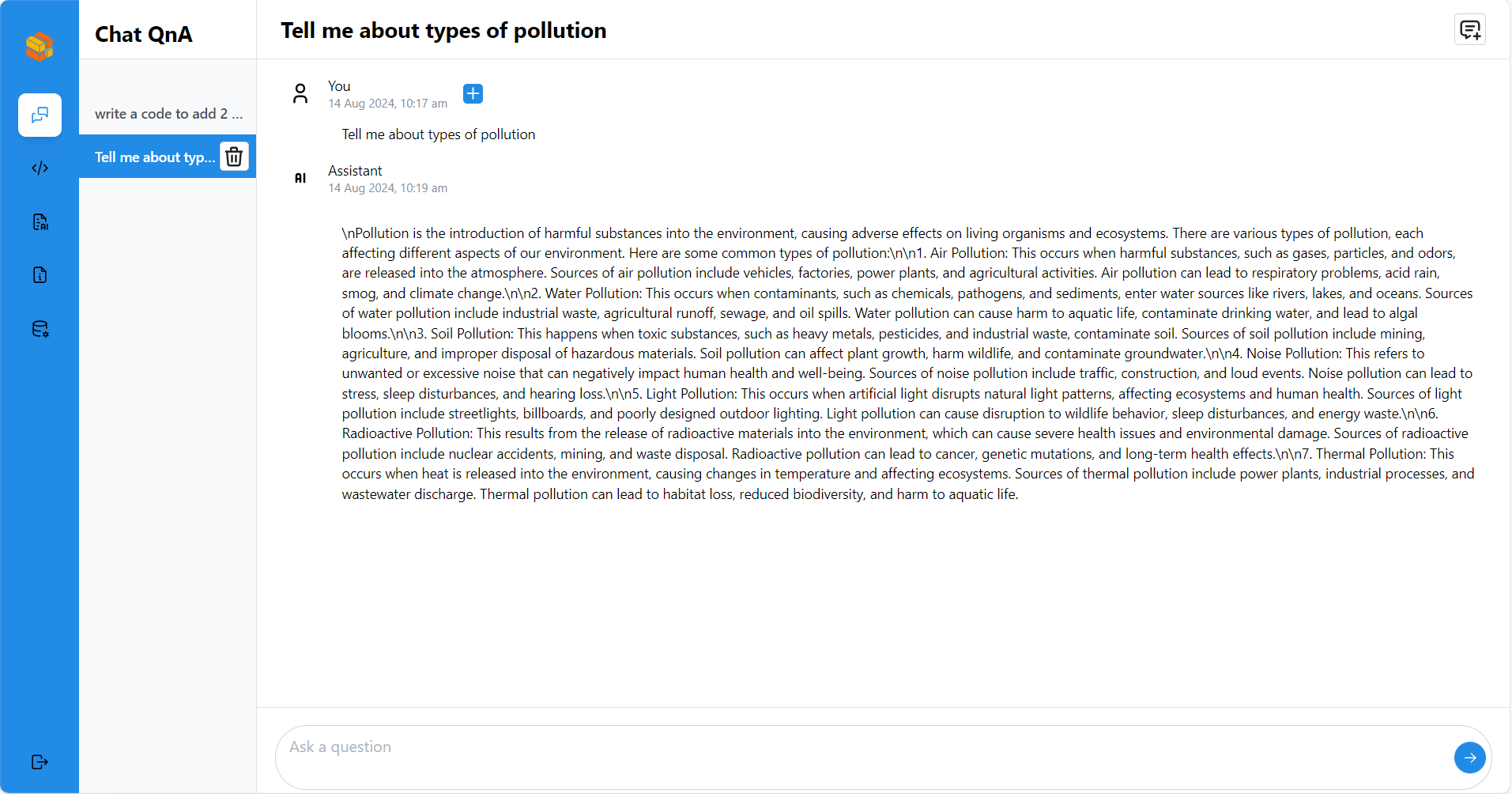
Task: Delete the selected pollution conversation
Action: click(234, 157)
